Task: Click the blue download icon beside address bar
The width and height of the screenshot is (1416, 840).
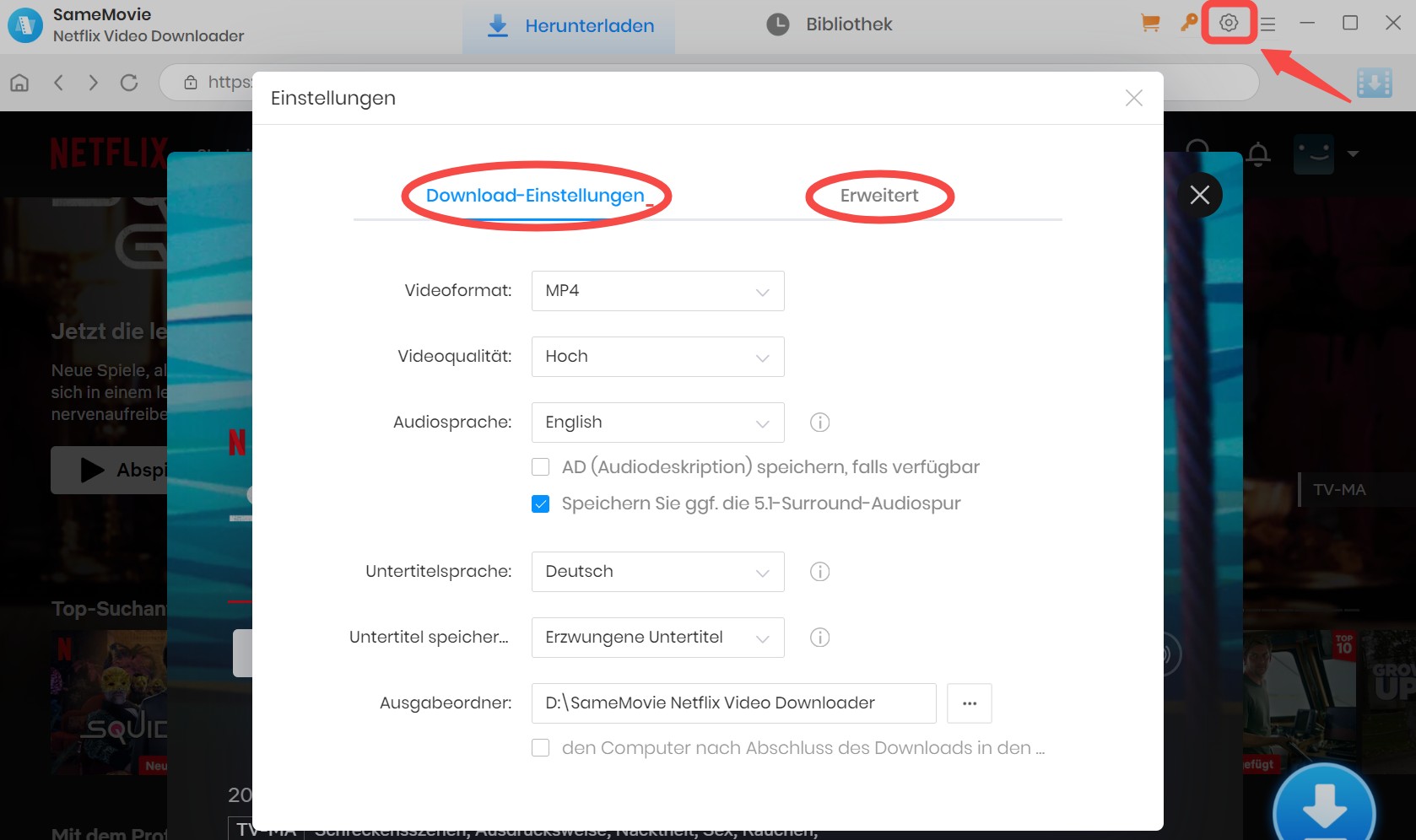Action: coord(1375,83)
